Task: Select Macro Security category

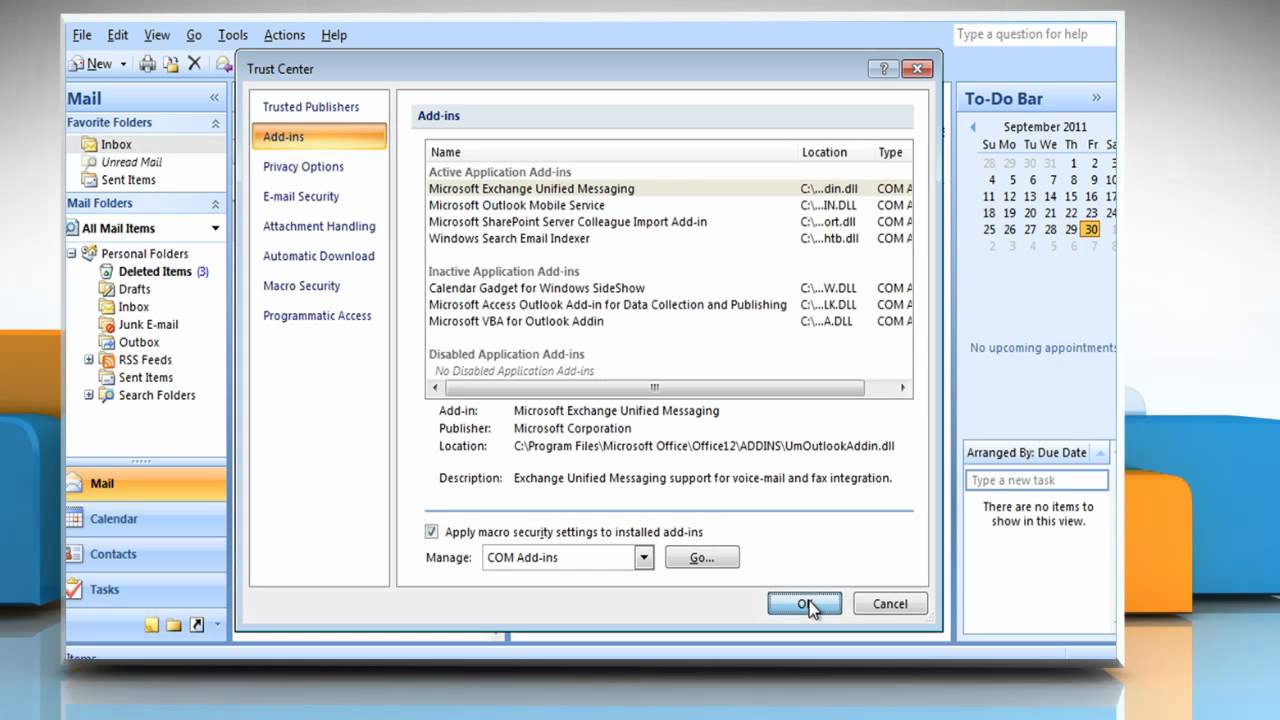Action: [302, 286]
